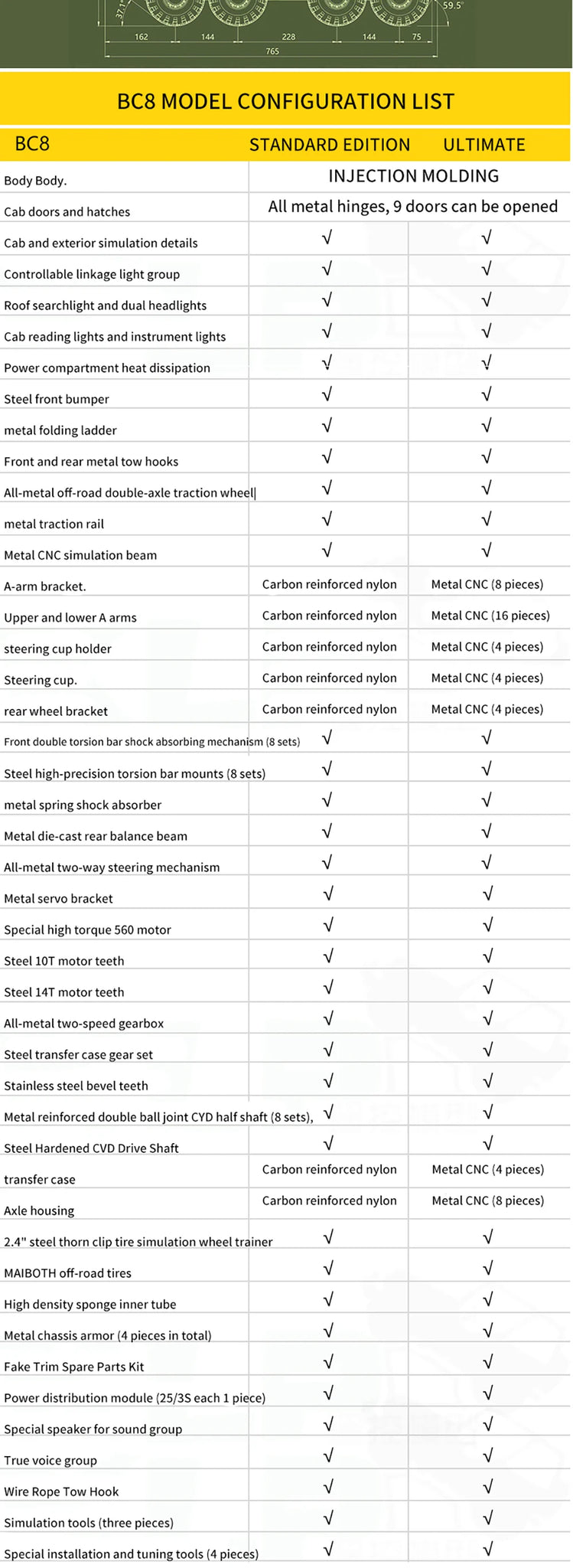This screenshot has height=1568, width=573.
Task: Click the BC8 header cell
Action: (x=32, y=143)
